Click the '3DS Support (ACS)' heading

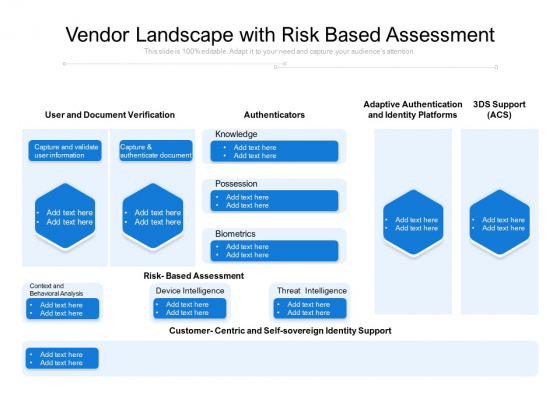(499, 110)
